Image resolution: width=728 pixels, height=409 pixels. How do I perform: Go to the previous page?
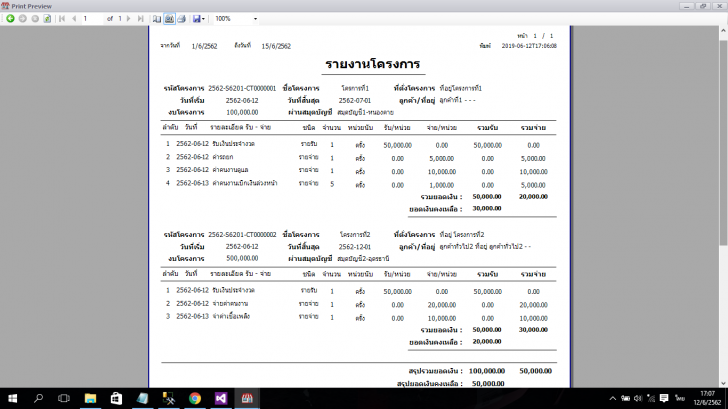coord(74,19)
